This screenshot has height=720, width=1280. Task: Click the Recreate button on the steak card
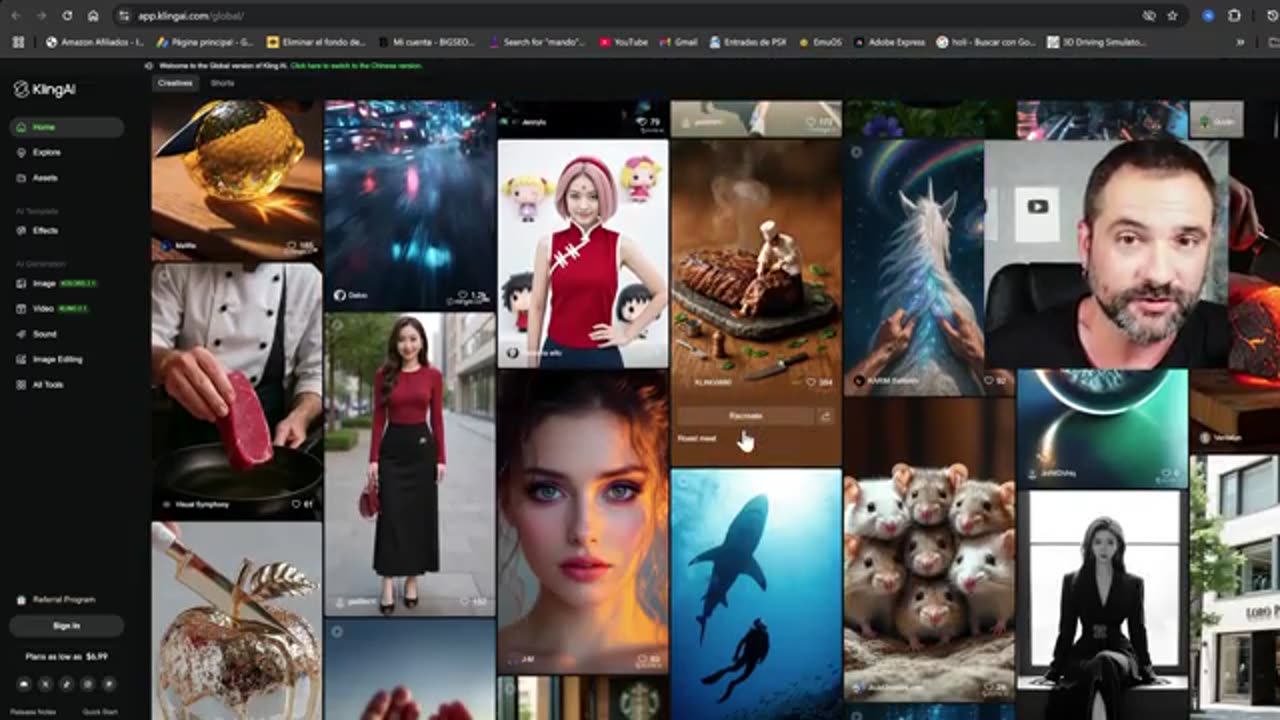point(745,416)
